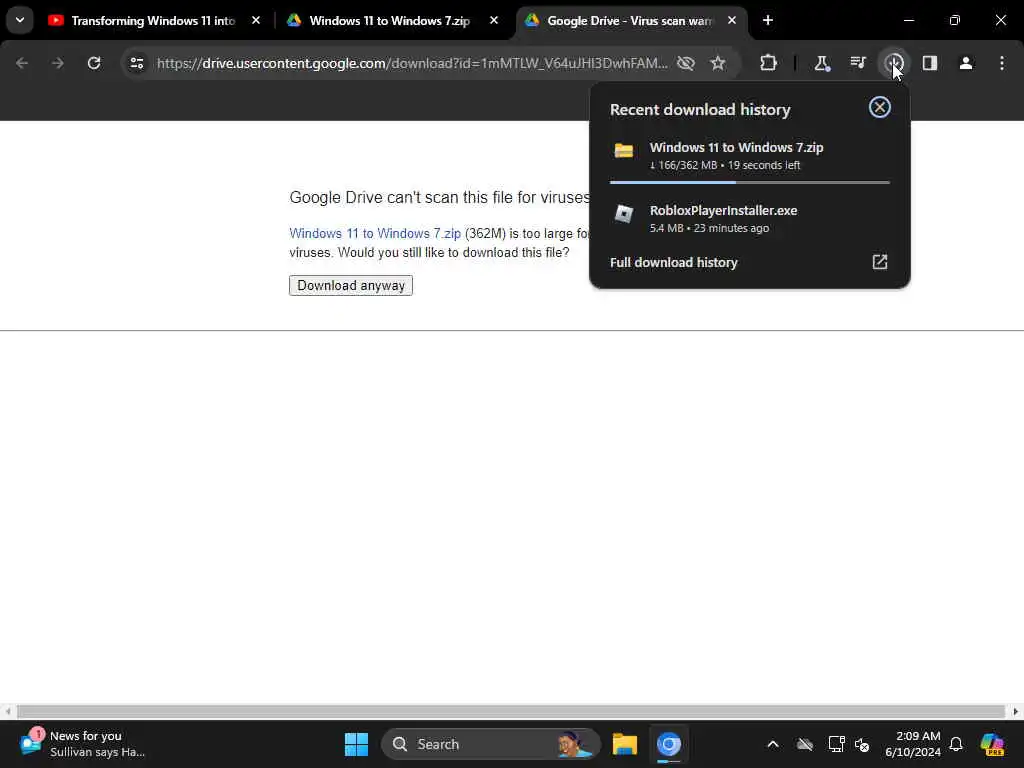Open a new browser tab
This screenshot has height=768, width=1024.
pos(768,20)
